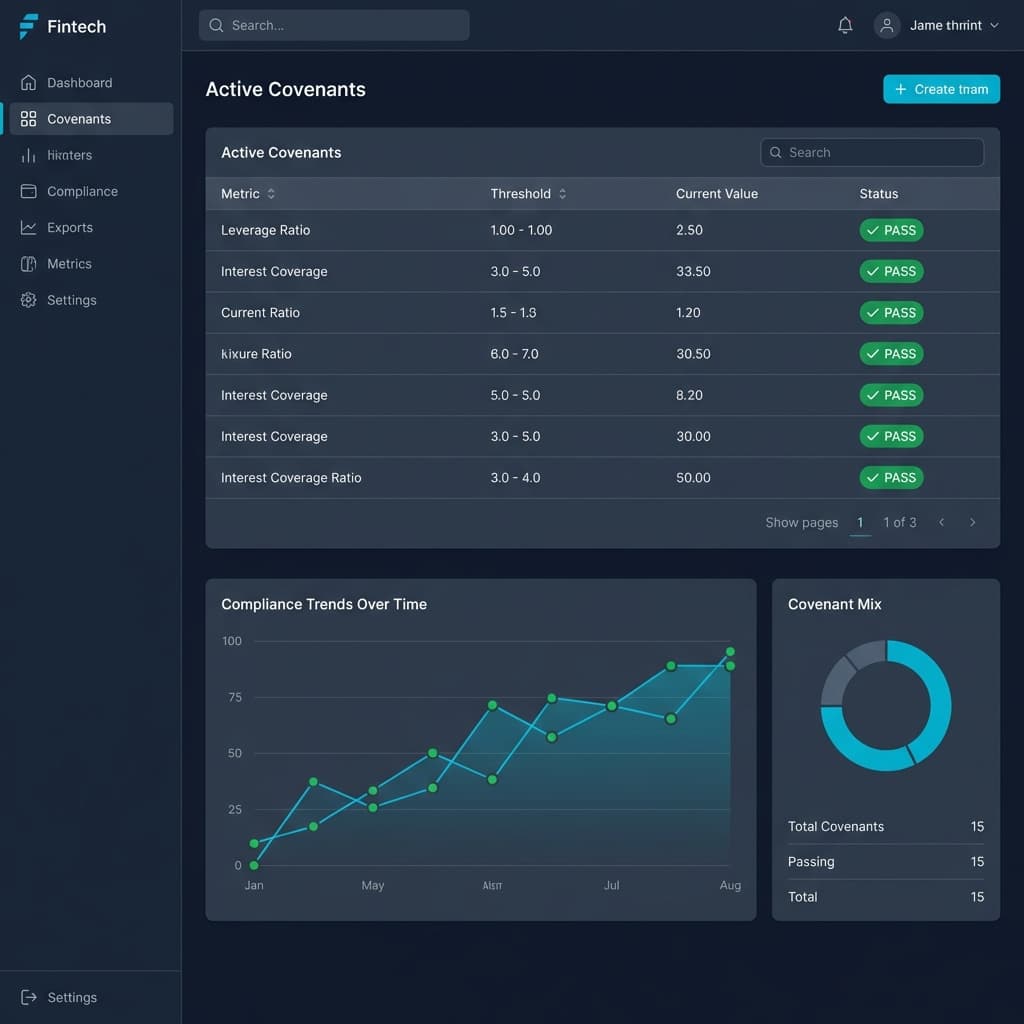The height and width of the screenshot is (1024, 1024).
Task: Navigate to Compliance in the sidebar
Action: [x=82, y=191]
